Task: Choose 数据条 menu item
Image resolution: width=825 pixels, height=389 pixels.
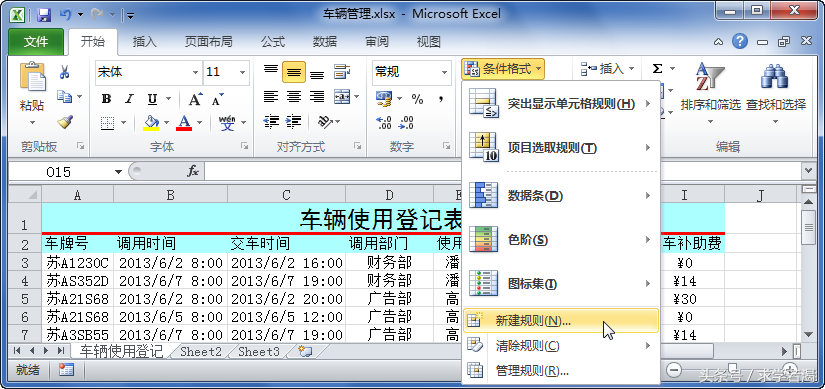Action: pos(561,196)
